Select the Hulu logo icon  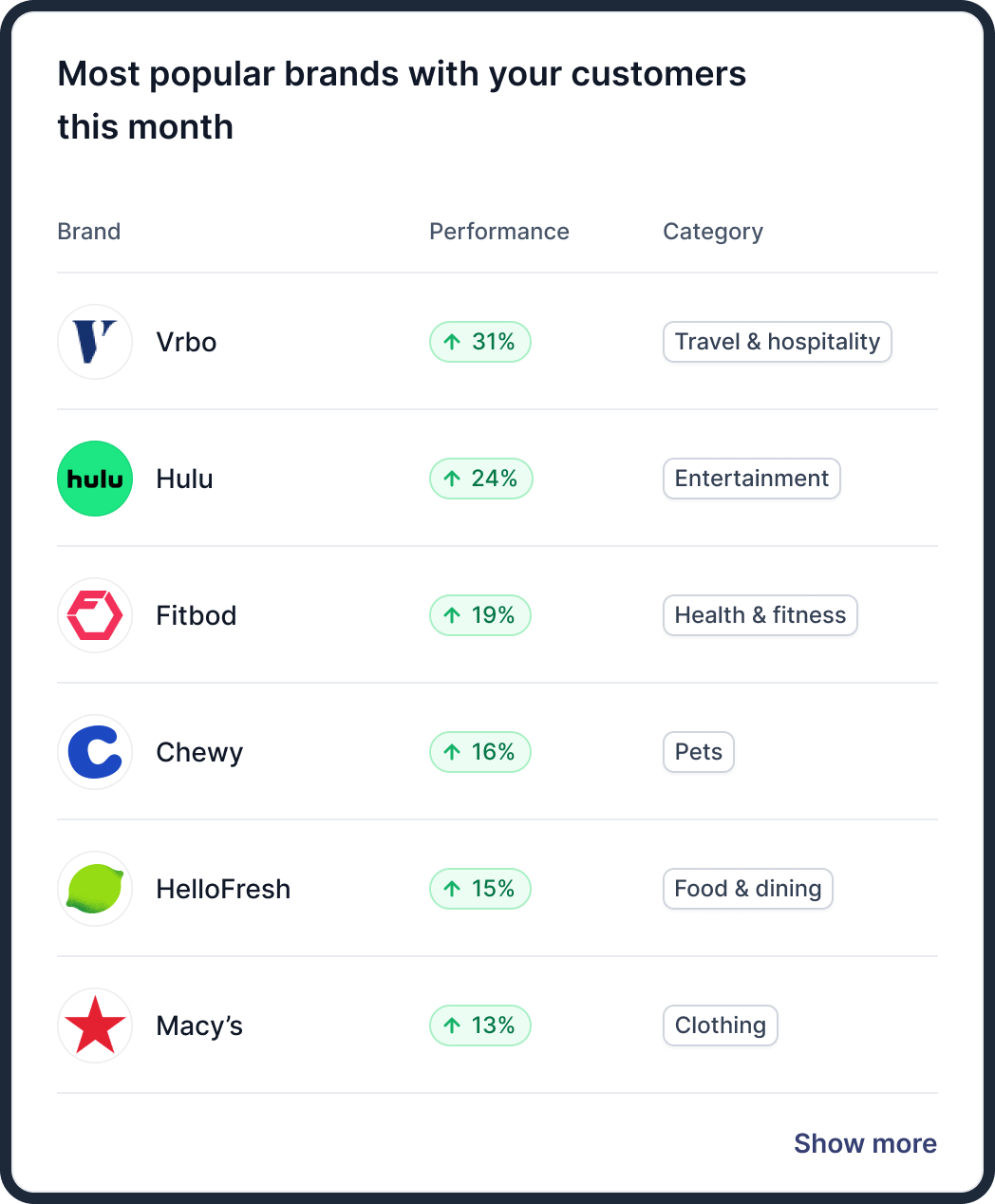coord(95,479)
